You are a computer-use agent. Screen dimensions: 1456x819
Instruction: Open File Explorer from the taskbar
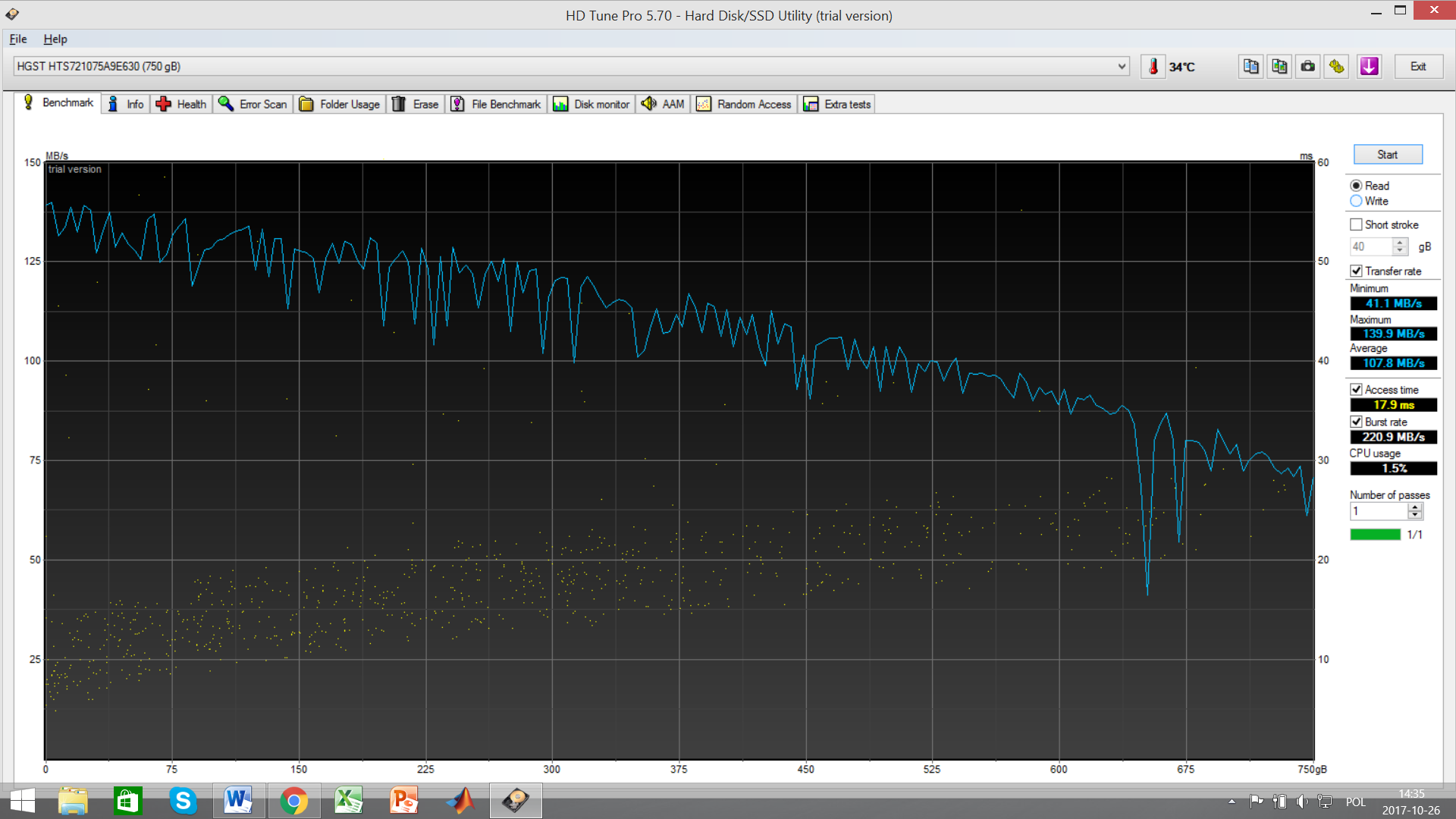[73, 801]
